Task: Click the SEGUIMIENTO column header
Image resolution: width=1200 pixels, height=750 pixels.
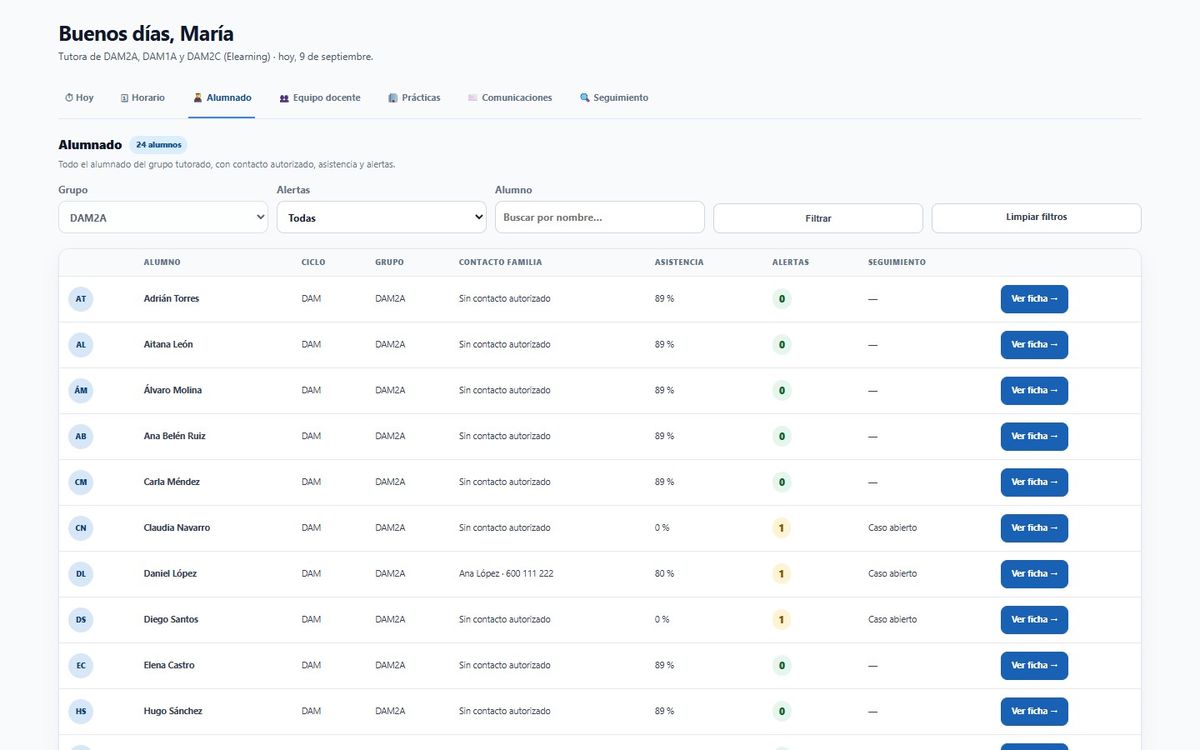Action: (897, 263)
